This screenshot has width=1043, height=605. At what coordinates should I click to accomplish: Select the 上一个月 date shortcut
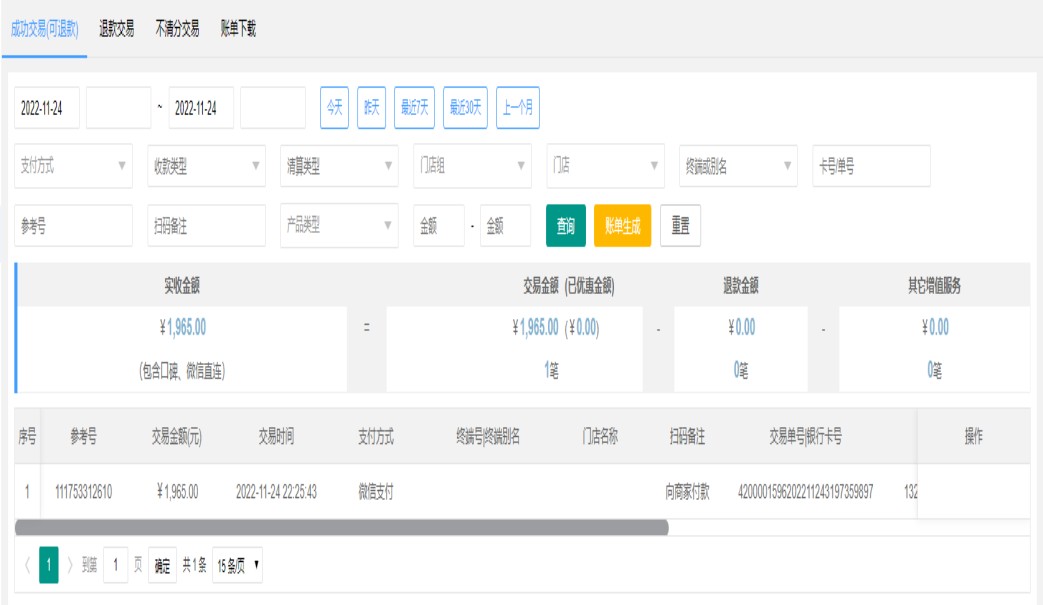click(517, 108)
